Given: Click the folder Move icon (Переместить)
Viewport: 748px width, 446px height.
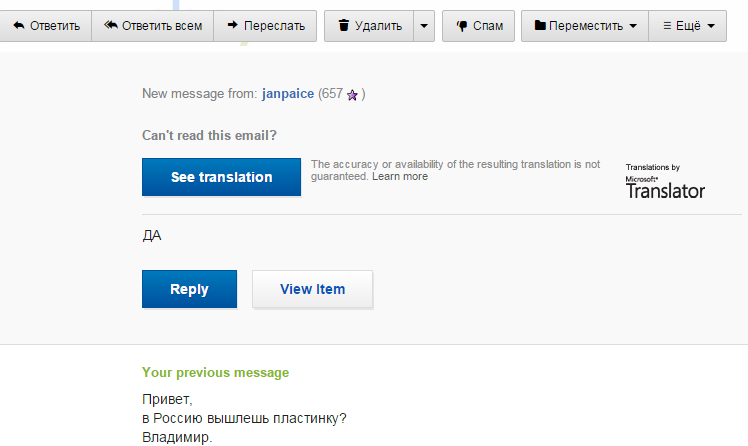Looking at the screenshot, I should [540, 26].
